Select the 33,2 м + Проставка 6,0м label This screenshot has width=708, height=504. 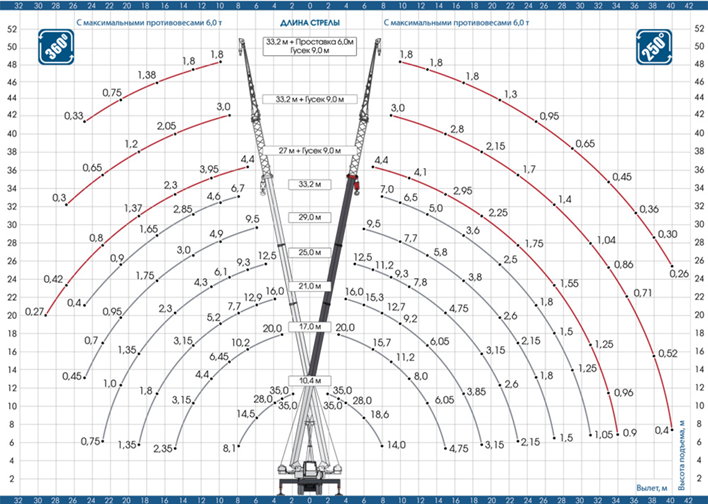click(310, 42)
